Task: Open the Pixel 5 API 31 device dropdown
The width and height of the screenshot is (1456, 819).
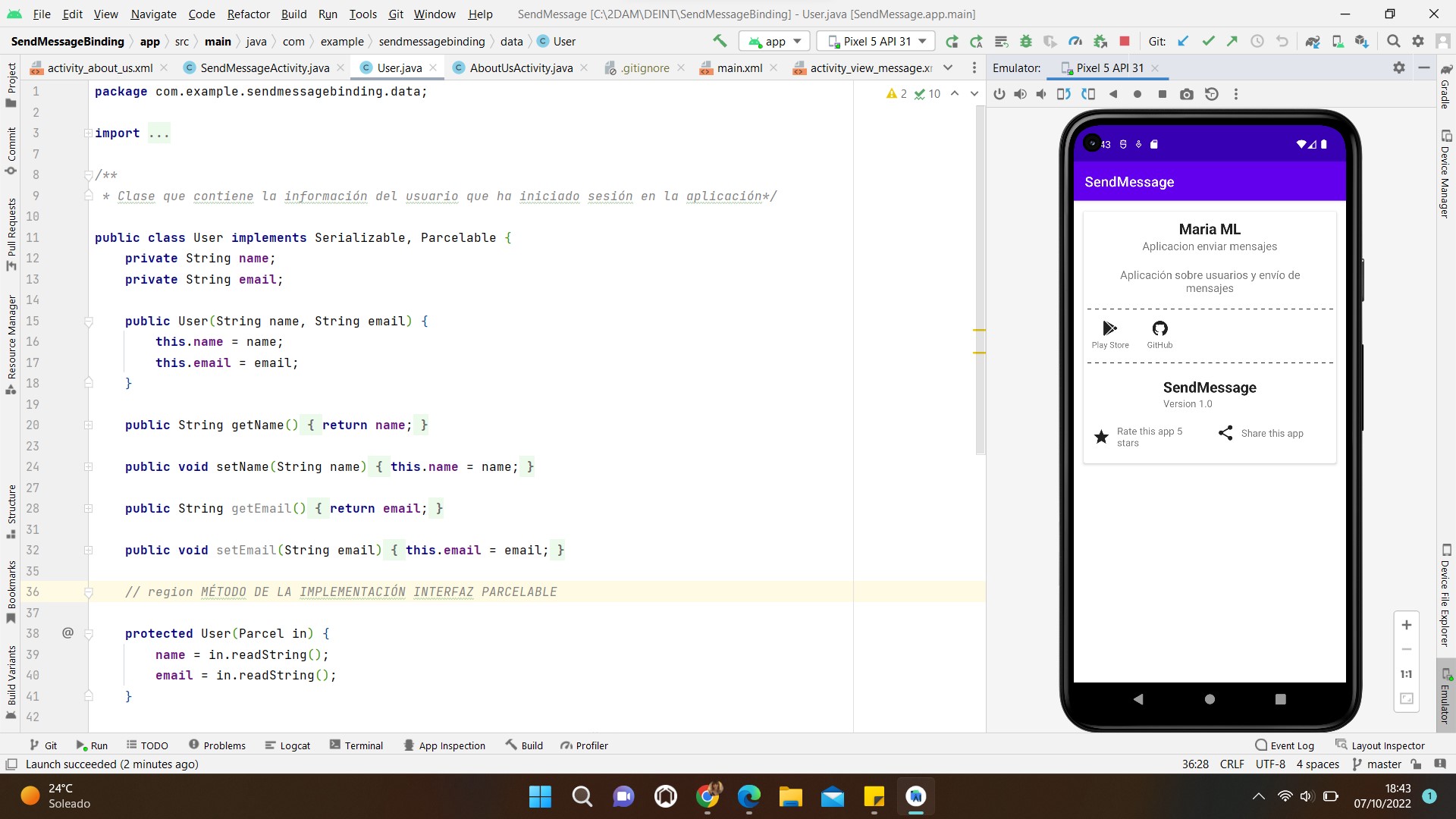Action: pos(876,41)
